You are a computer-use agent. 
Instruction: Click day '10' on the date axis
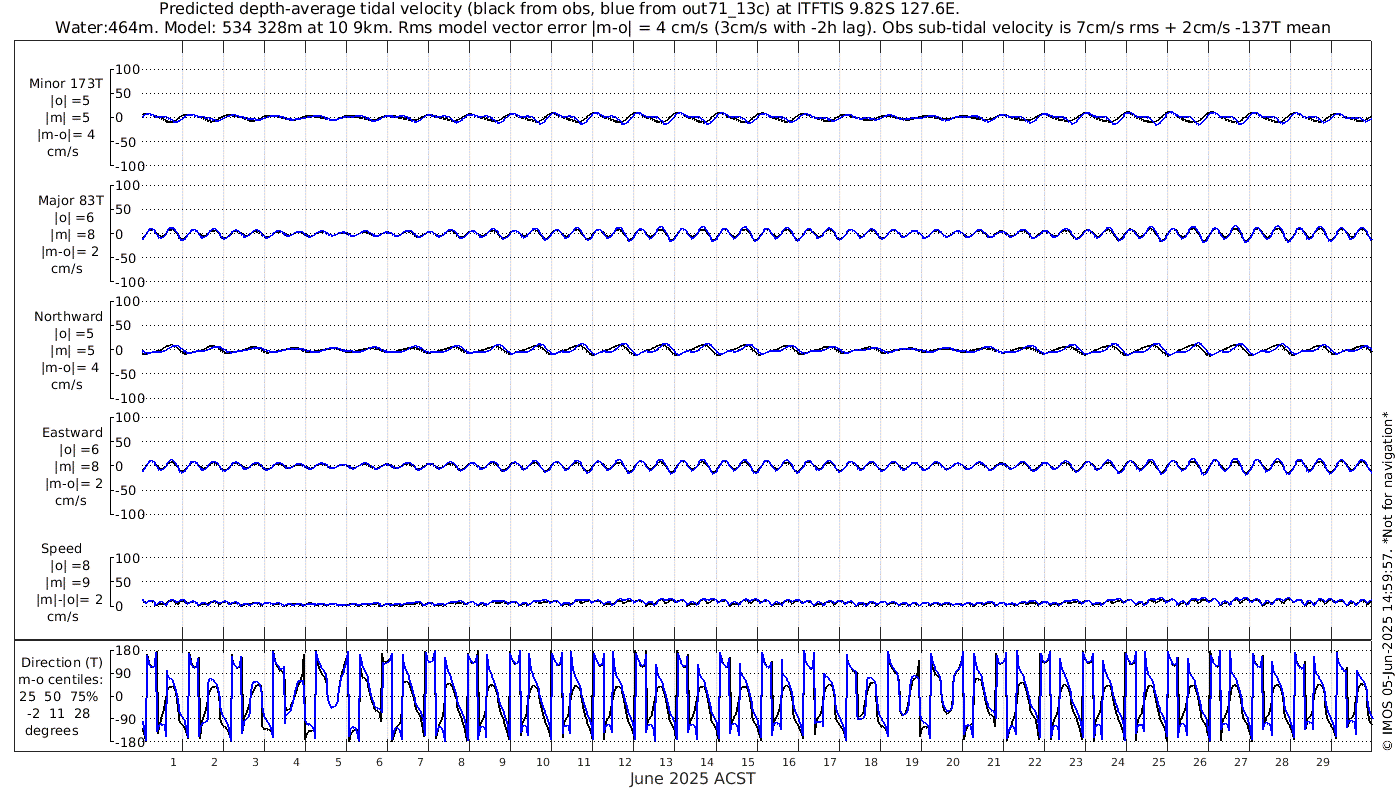[543, 762]
